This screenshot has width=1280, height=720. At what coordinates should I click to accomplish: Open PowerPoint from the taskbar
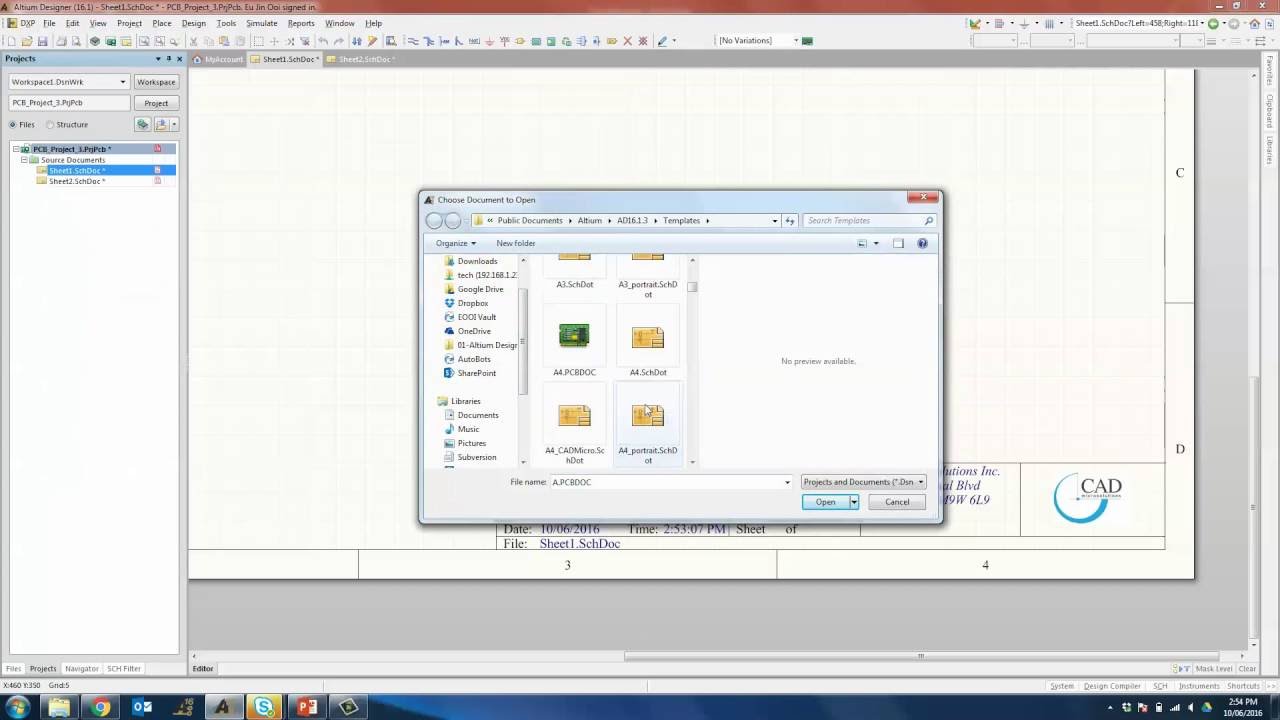[x=306, y=707]
